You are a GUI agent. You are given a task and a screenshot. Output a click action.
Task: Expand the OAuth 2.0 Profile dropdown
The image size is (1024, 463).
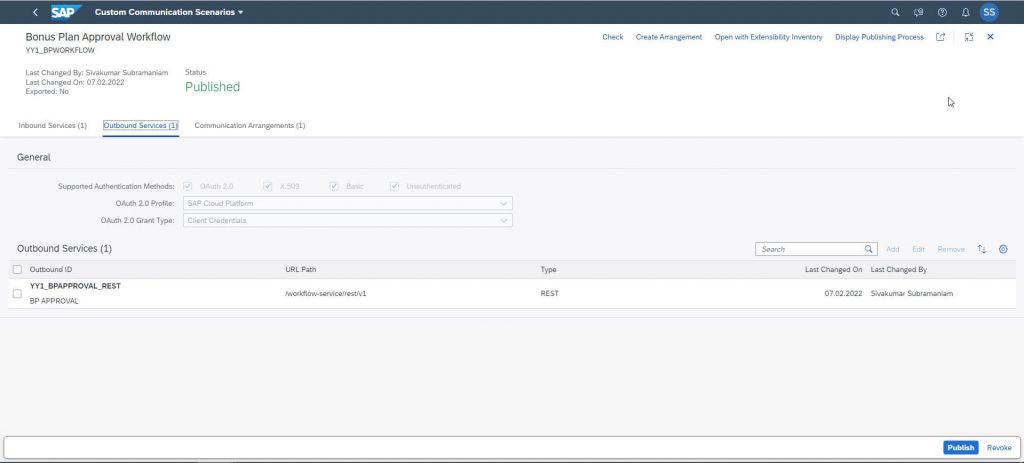[347, 203]
